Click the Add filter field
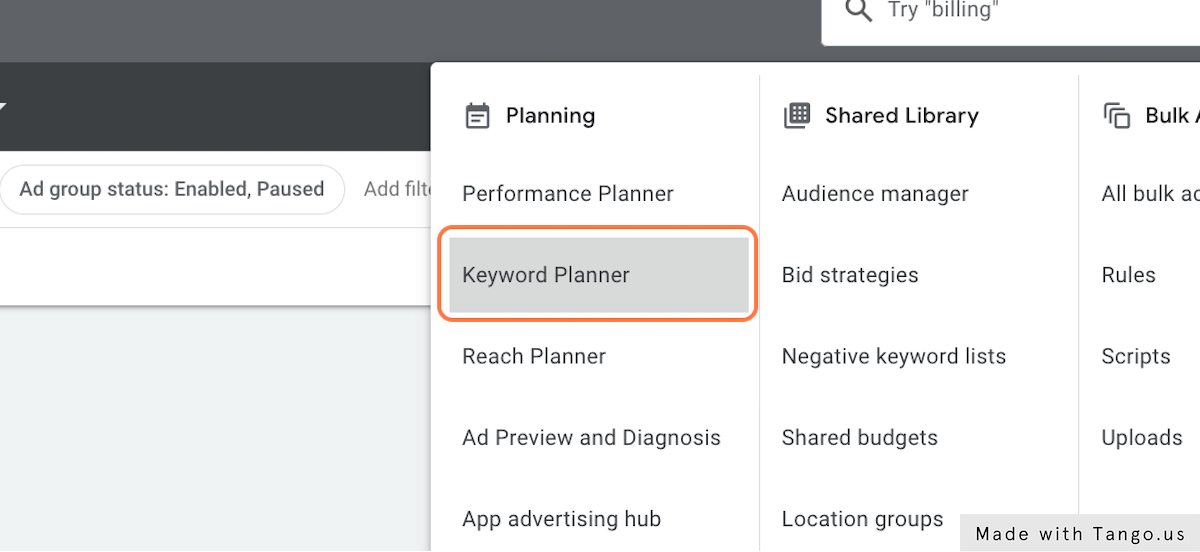The height and width of the screenshot is (552, 1200). point(396,189)
